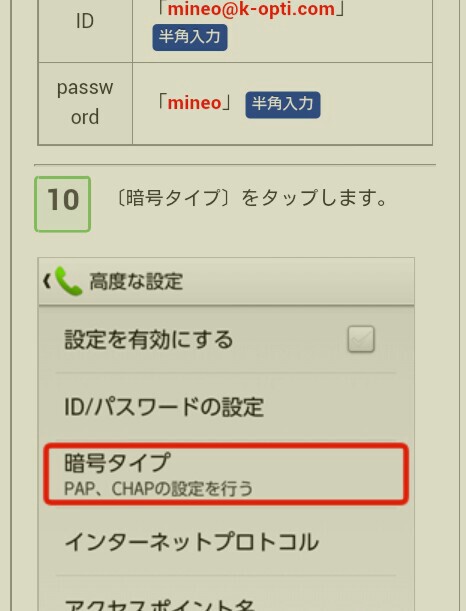
Task: Open ID/パスワードの設定 entry
Action: (x=226, y=407)
